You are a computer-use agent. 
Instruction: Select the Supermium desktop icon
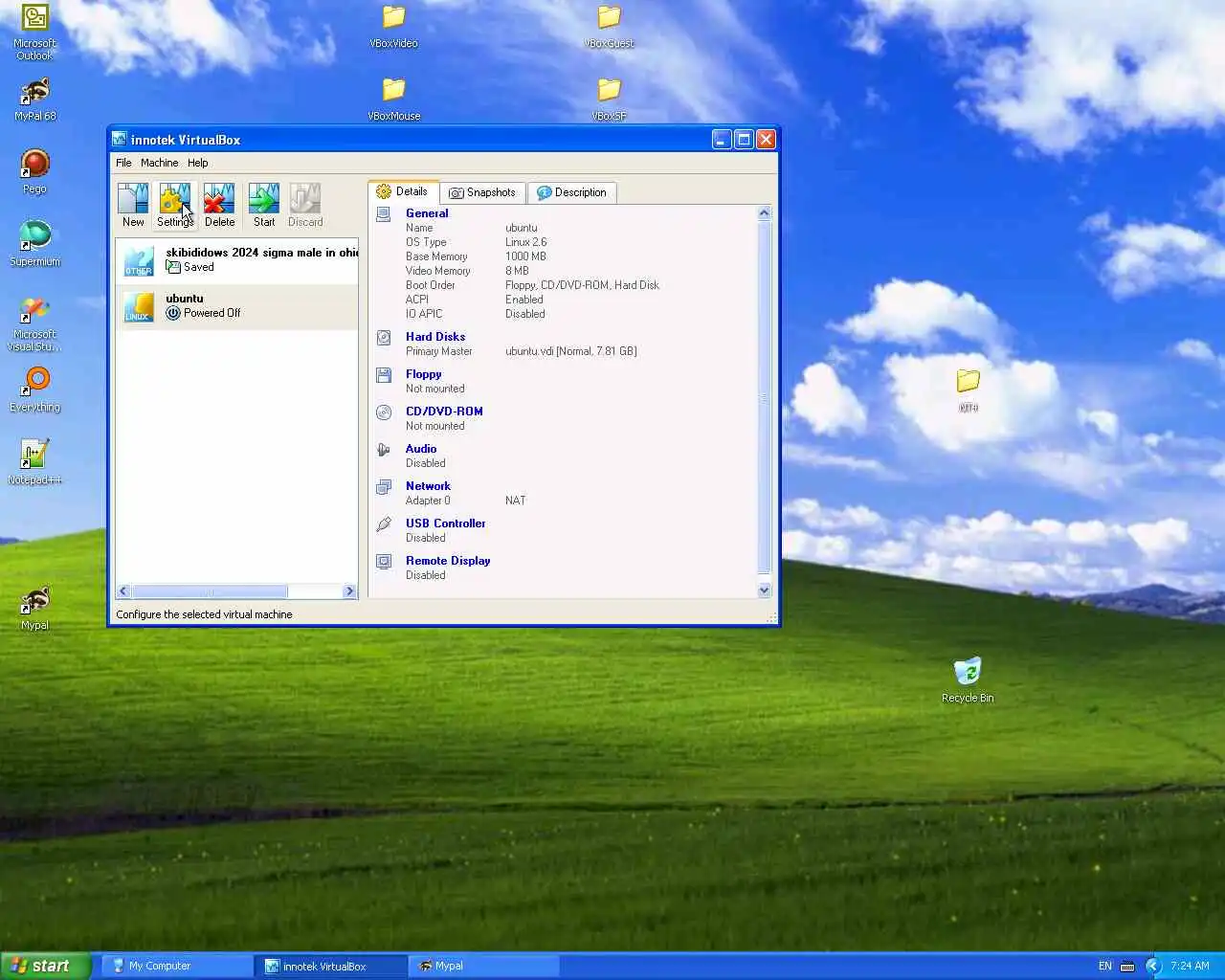(x=34, y=244)
